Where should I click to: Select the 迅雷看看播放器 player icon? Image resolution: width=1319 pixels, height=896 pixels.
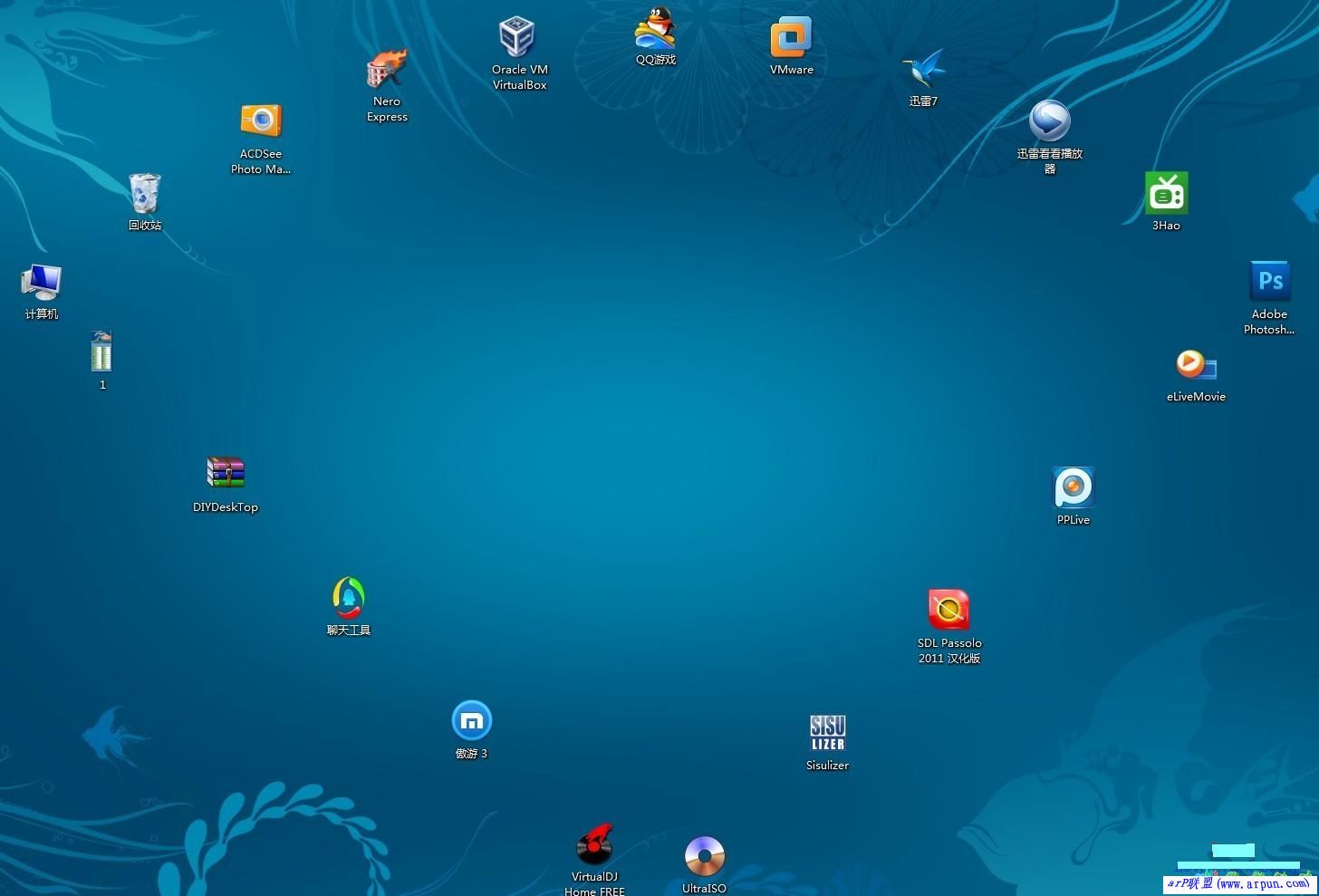pyautogui.click(x=1049, y=121)
